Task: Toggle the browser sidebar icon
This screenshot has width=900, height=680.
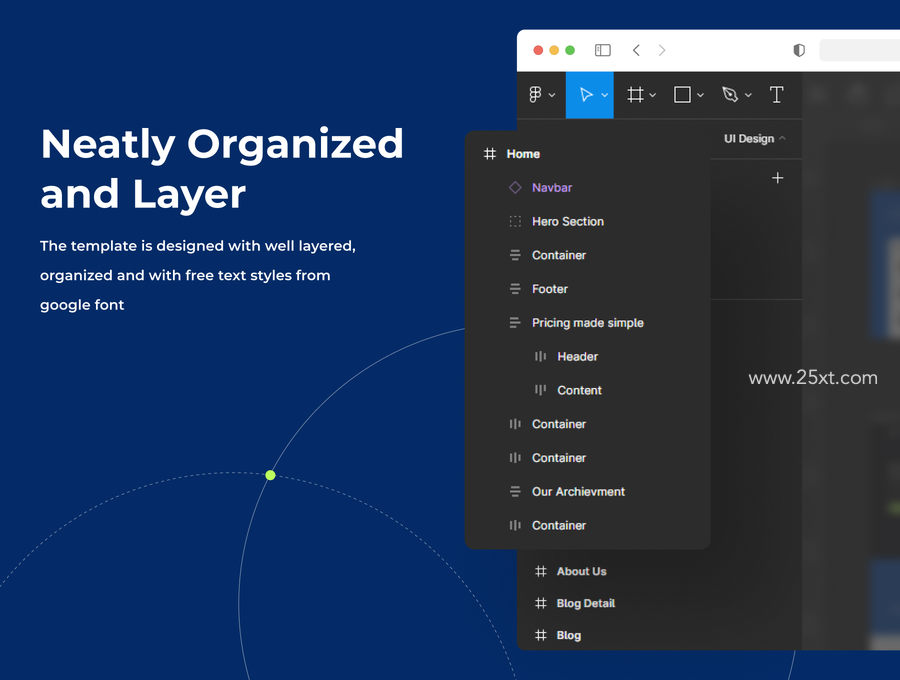Action: click(x=603, y=50)
